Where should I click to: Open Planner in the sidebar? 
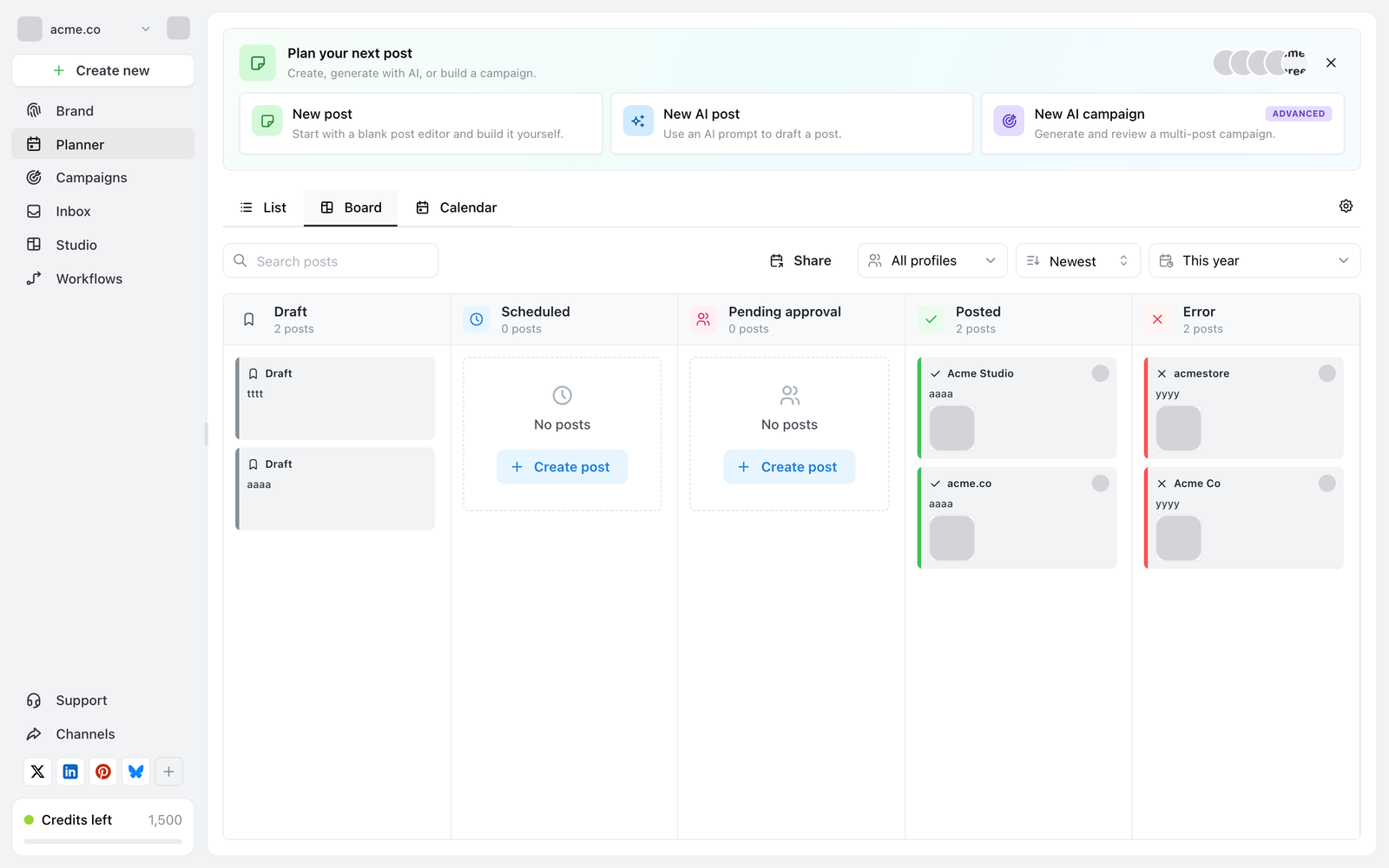coord(103,144)
